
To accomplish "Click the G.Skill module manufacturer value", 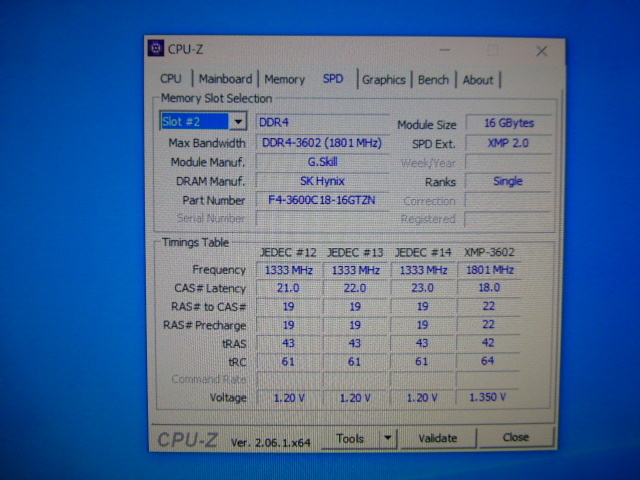I will coord(322,162).
